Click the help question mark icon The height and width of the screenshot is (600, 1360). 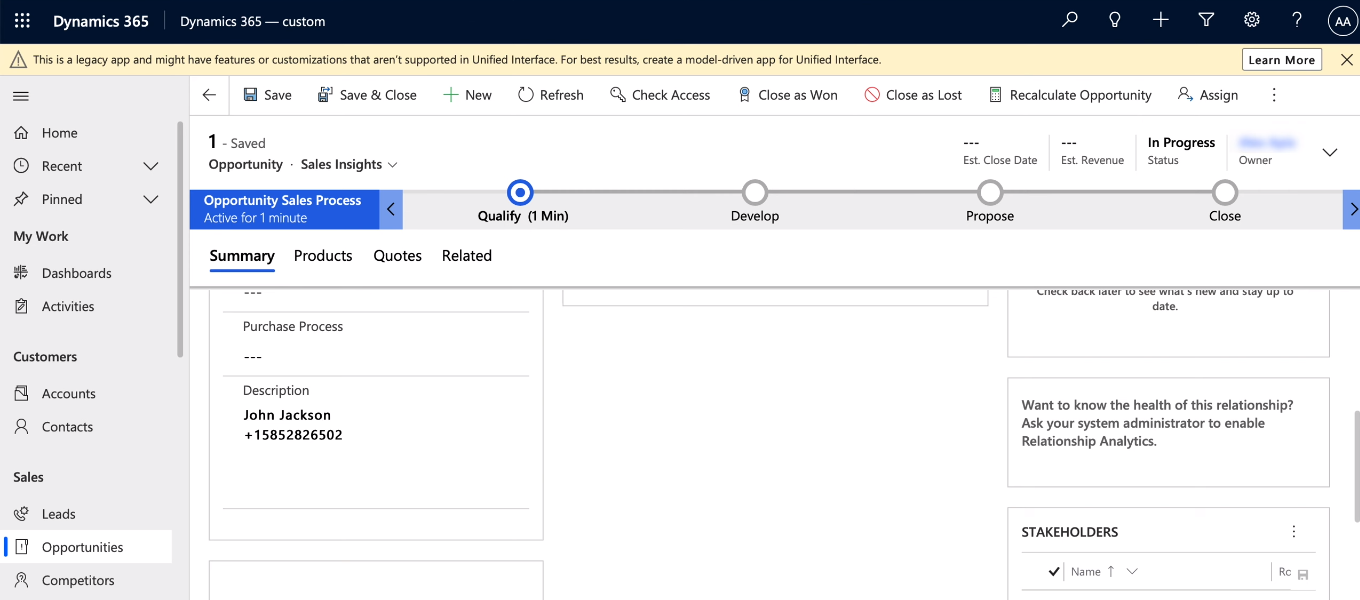click(x=1297, y=20)
